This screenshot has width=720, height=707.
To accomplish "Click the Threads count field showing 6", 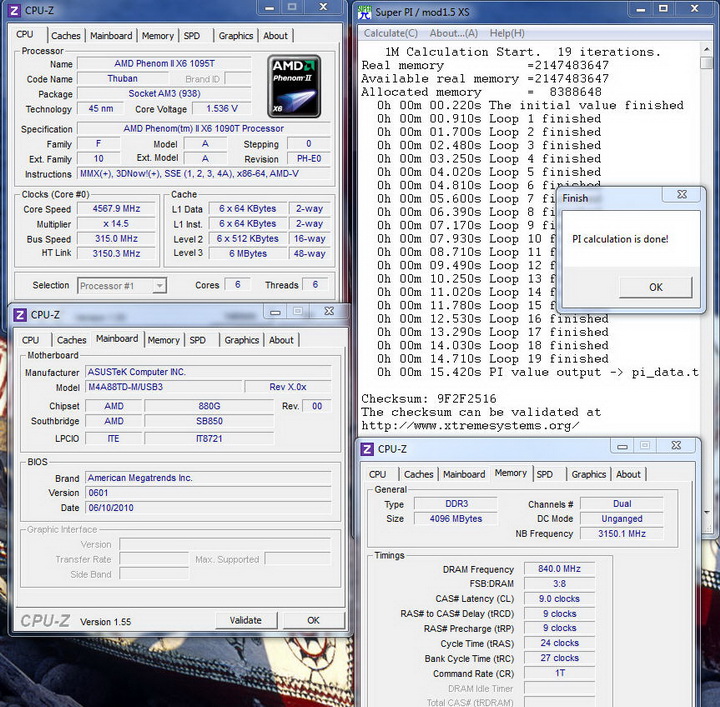I will 315,285.
